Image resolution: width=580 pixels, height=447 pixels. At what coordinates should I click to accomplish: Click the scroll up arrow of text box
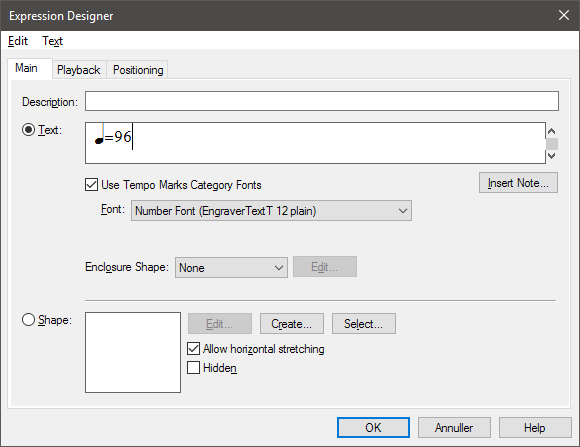tap(552, 131)
